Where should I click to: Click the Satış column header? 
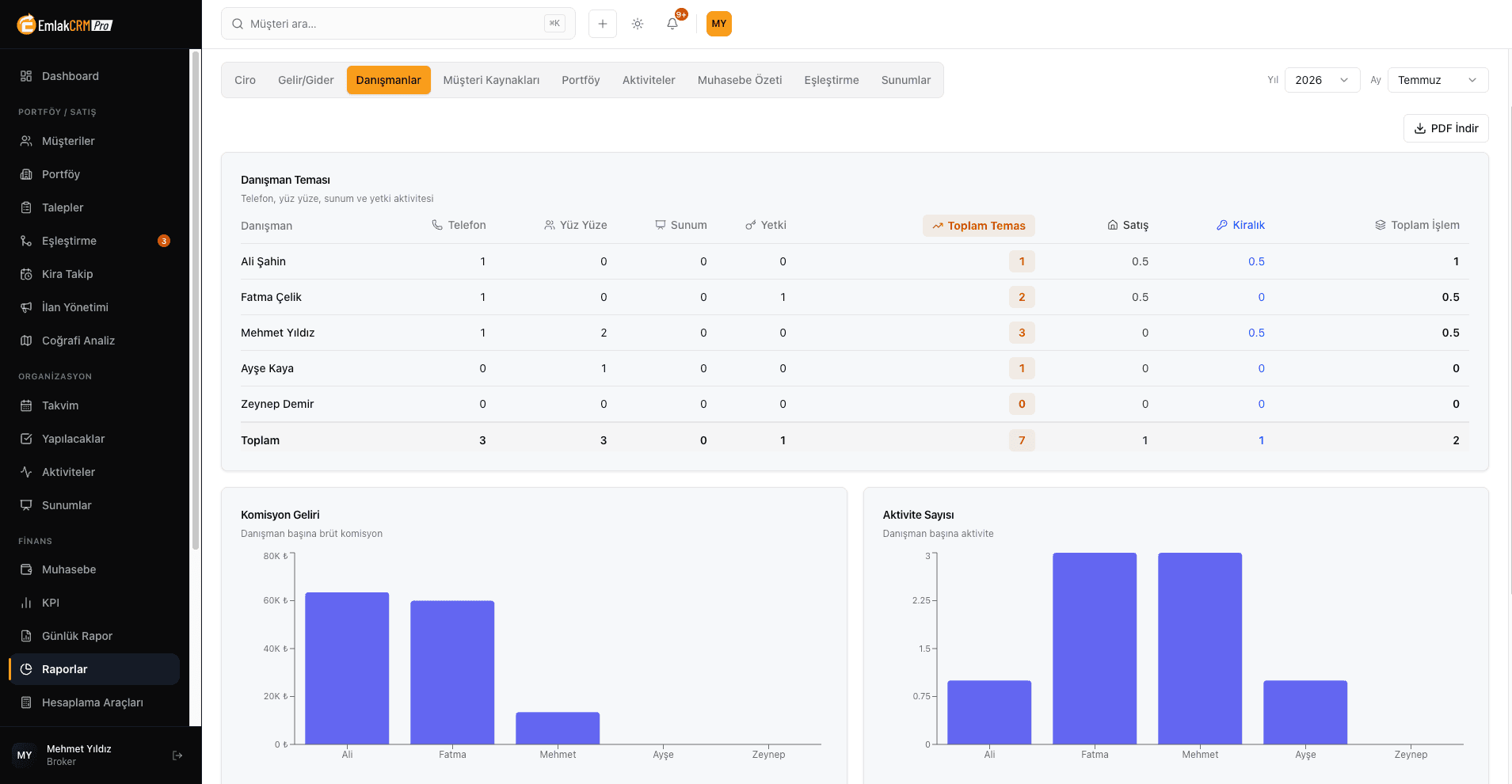[x=1128, y=225]
